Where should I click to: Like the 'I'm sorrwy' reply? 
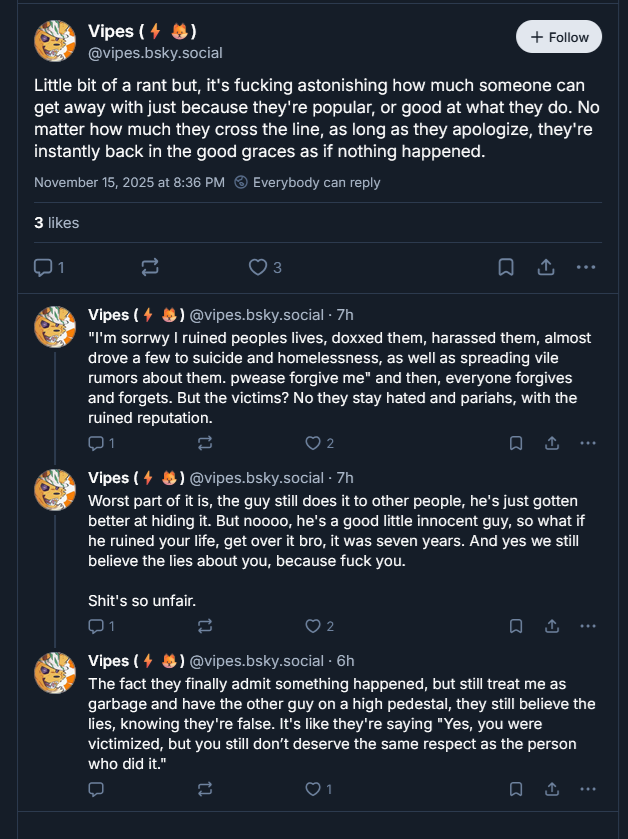click(x=313, y=443)
